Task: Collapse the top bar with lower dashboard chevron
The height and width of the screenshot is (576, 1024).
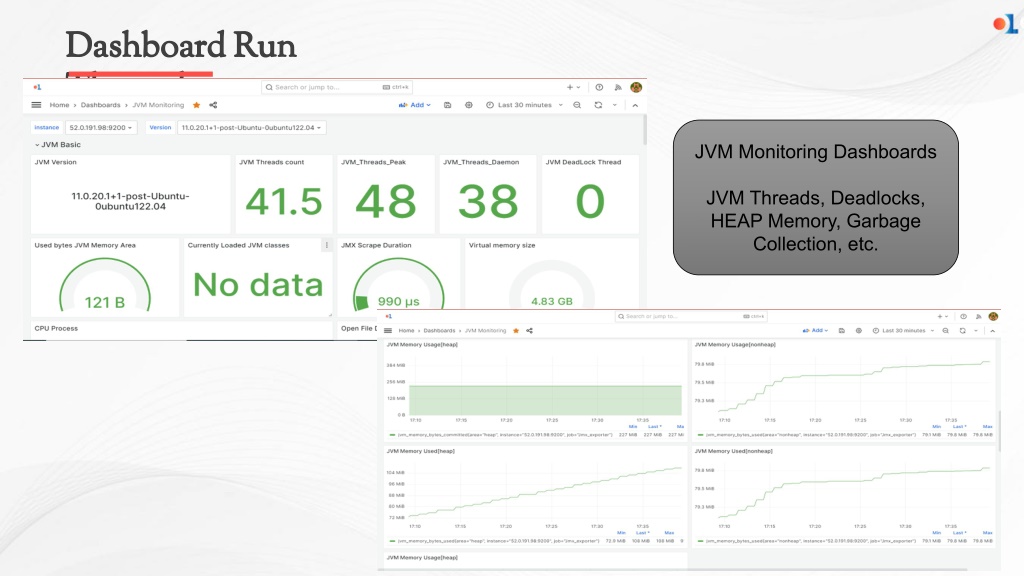Action: [x=993, y=330]
